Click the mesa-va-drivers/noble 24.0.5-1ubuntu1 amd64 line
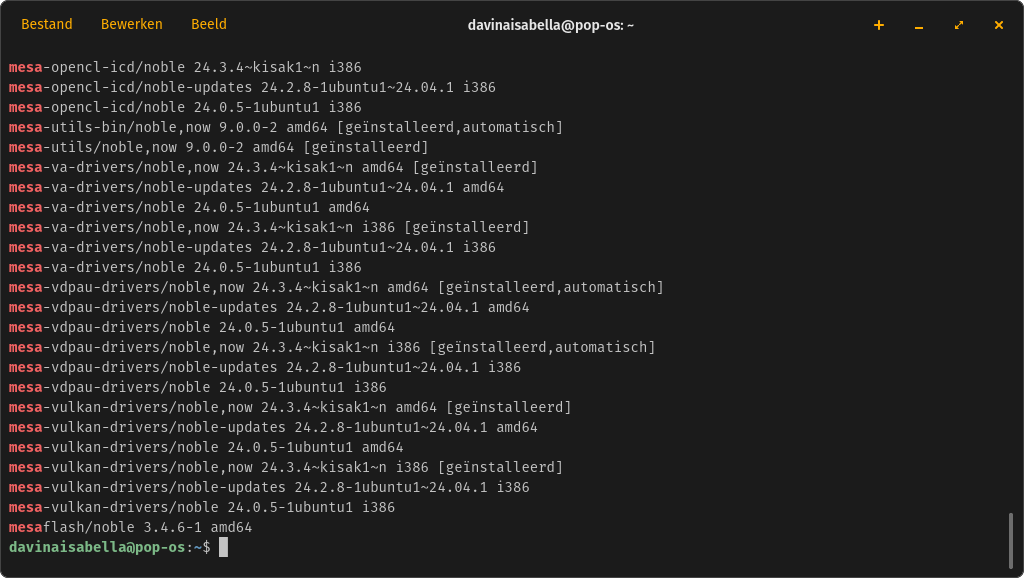Image resolution: width=1024 pixels, height=578 pixels. tap(189, 207)
